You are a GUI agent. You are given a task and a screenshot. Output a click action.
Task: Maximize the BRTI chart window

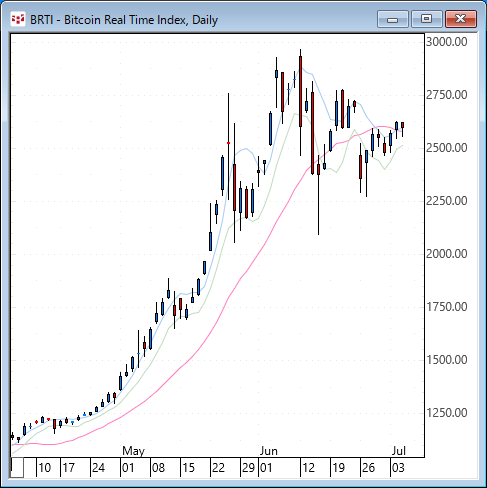pyautogui.click(x=426, y=19)
